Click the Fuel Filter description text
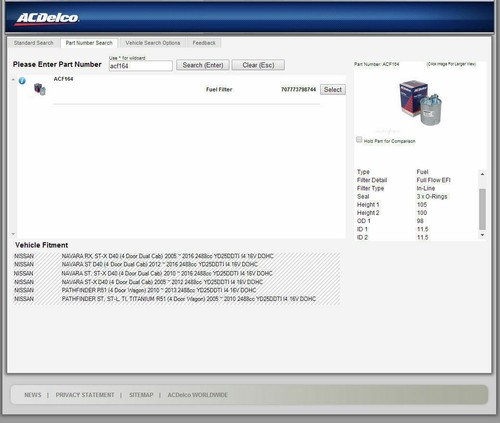 (219, 89)
